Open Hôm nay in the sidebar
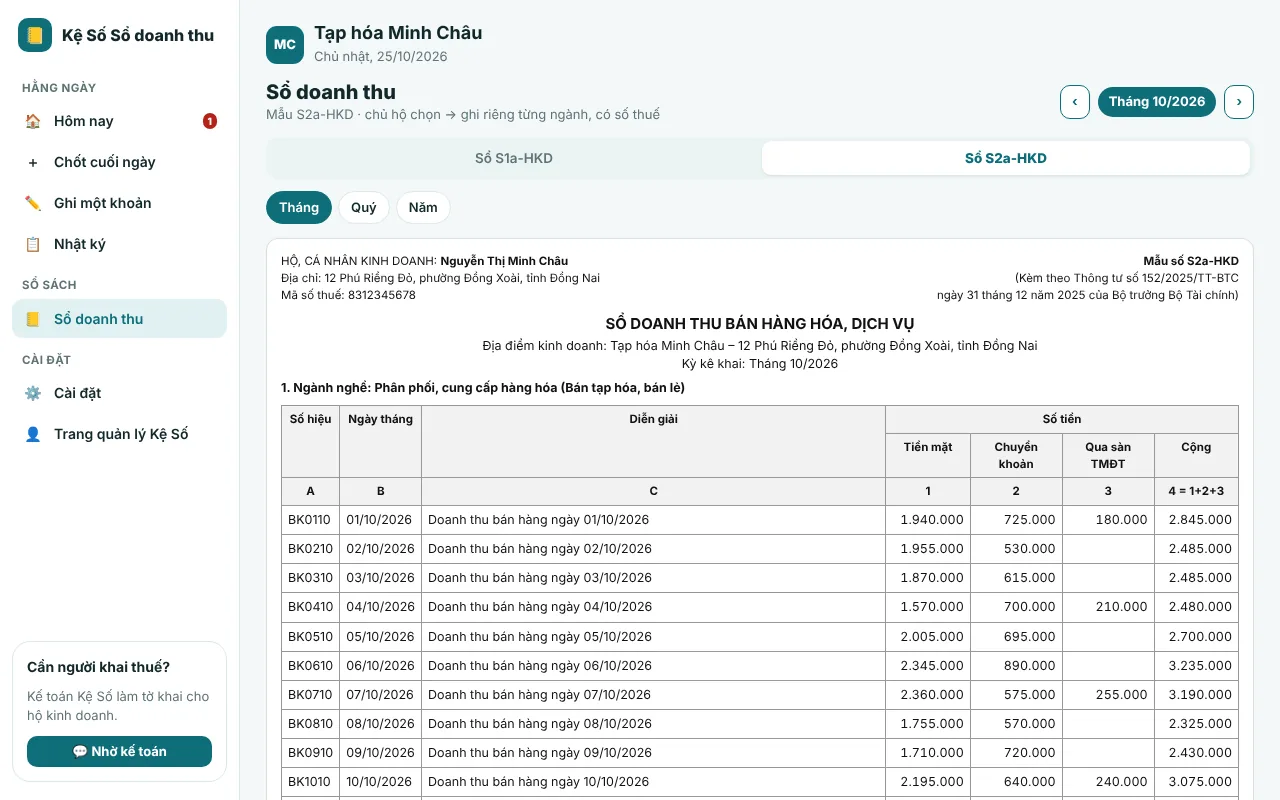Viewport: 1280px width, 800px height. tap(120, 121)
